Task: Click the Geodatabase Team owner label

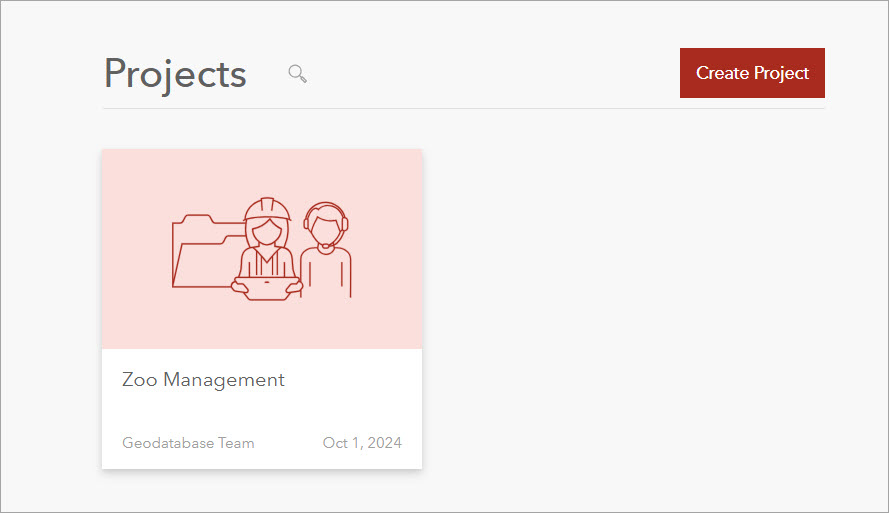Action: [188, 443]
